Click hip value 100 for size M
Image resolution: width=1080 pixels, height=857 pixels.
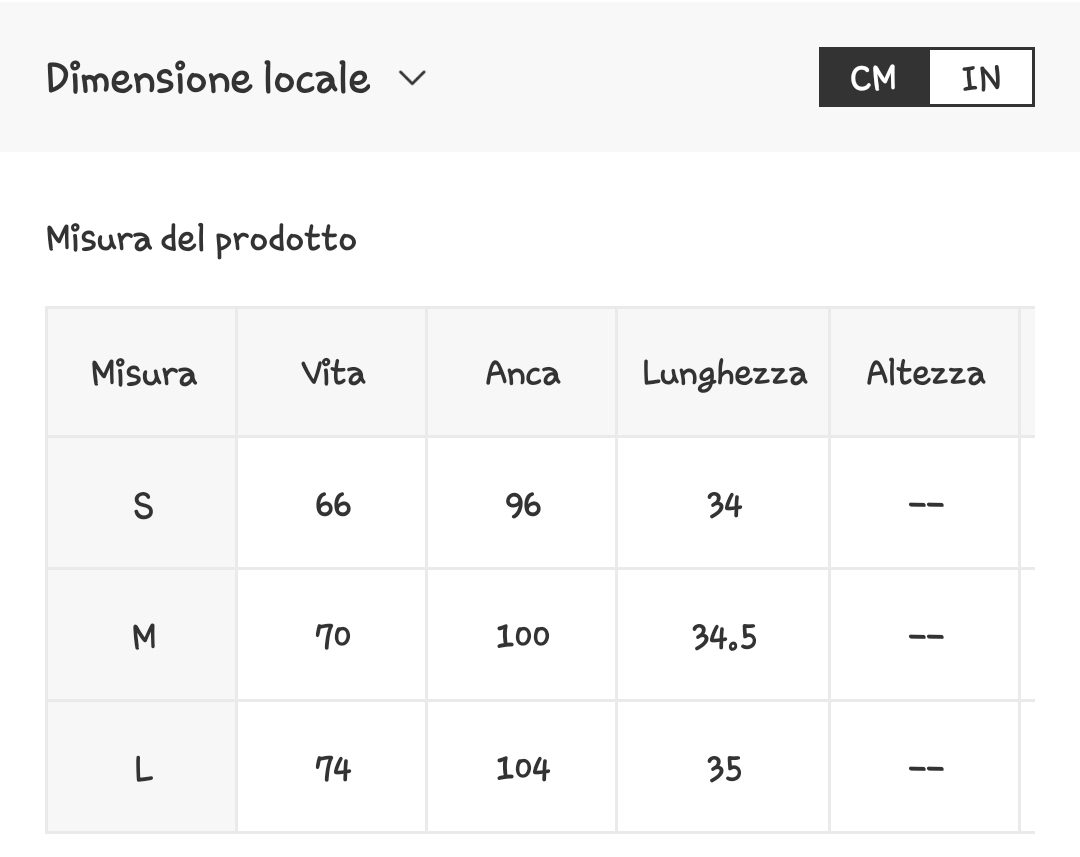coord(522,637)
